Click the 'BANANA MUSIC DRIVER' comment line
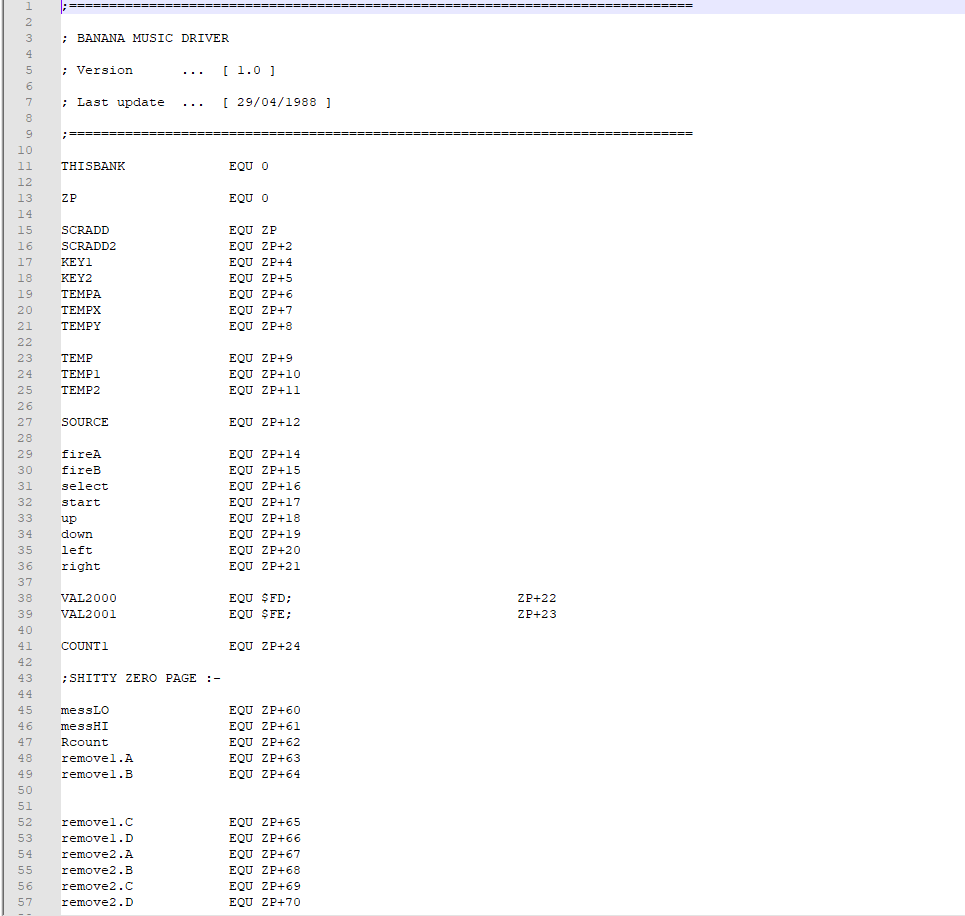The height and width of the screenshot is (916, 965). click(x=145, y=38)
